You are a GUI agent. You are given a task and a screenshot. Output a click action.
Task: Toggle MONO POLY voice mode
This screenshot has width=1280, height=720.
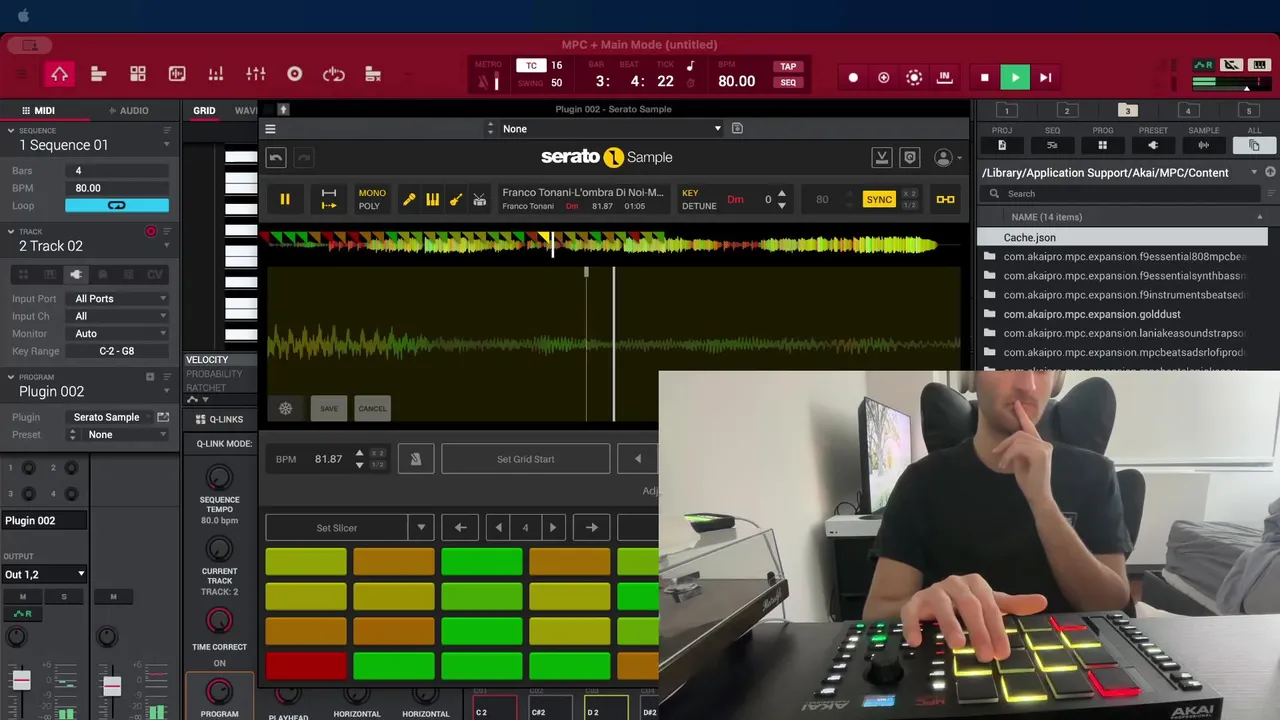coord(372,200)
